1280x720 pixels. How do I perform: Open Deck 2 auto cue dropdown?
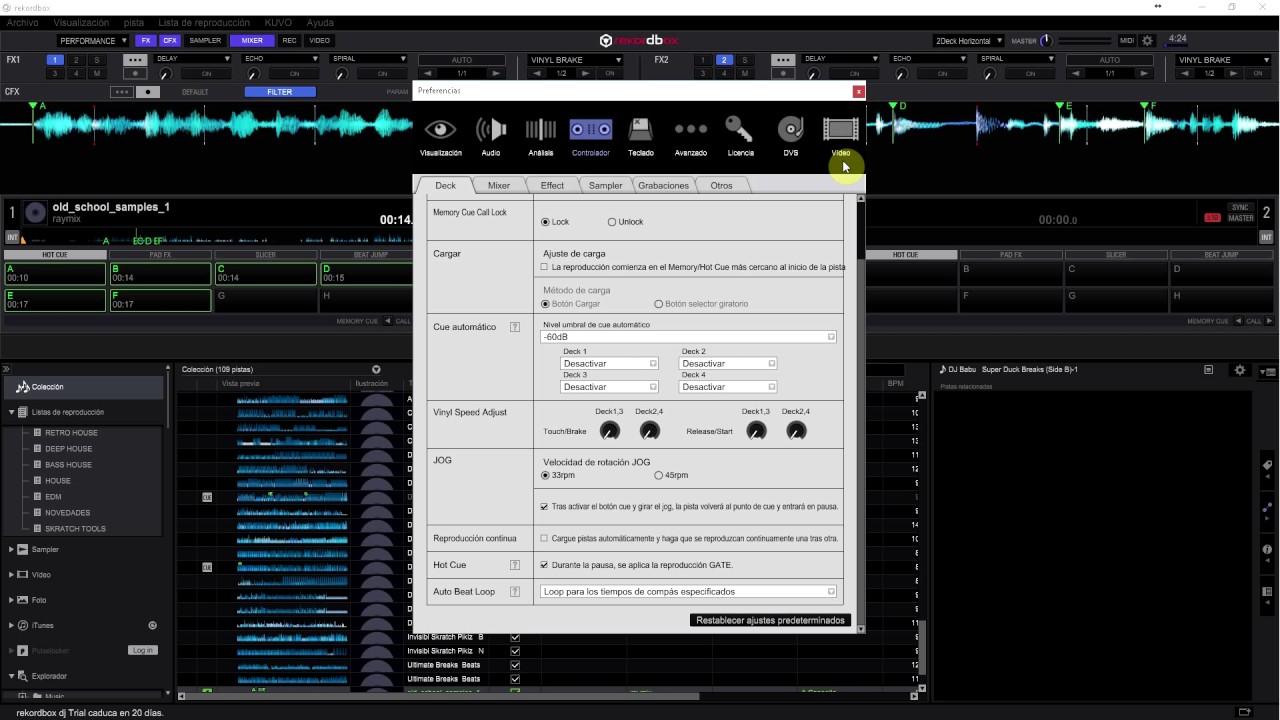pos(727,364)
